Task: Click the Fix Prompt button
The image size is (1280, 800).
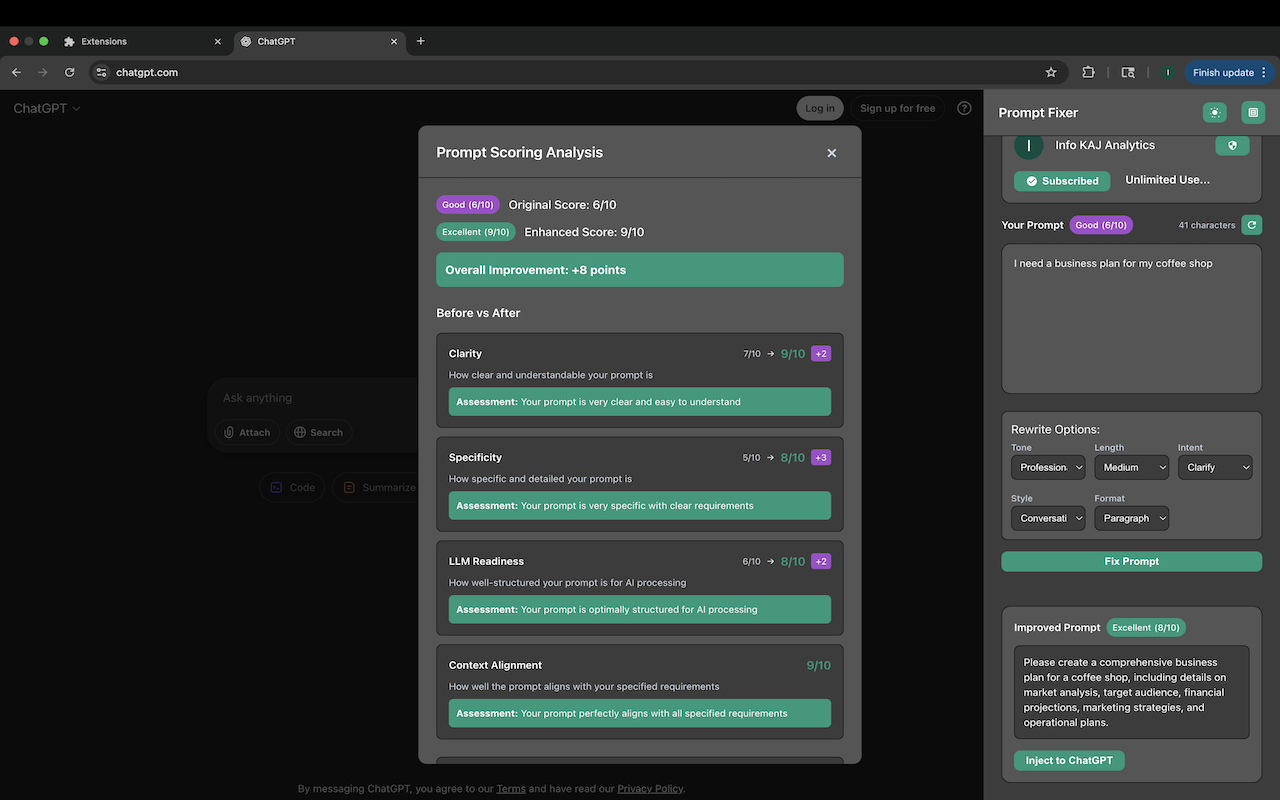Action: pyautogui.click(x=1131, y=561)
